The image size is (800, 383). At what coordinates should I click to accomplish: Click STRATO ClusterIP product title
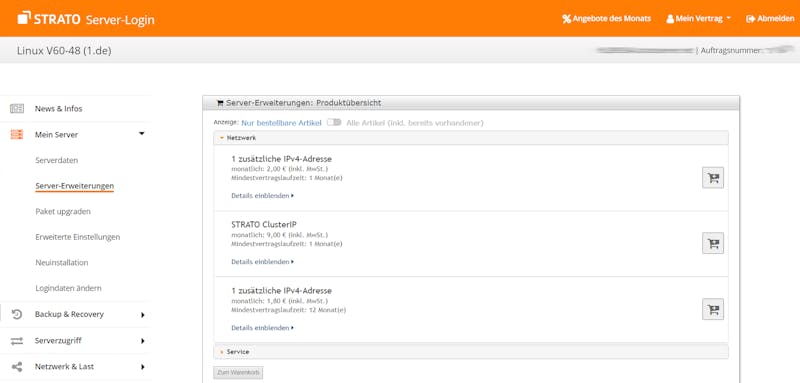tap(264, 225)
